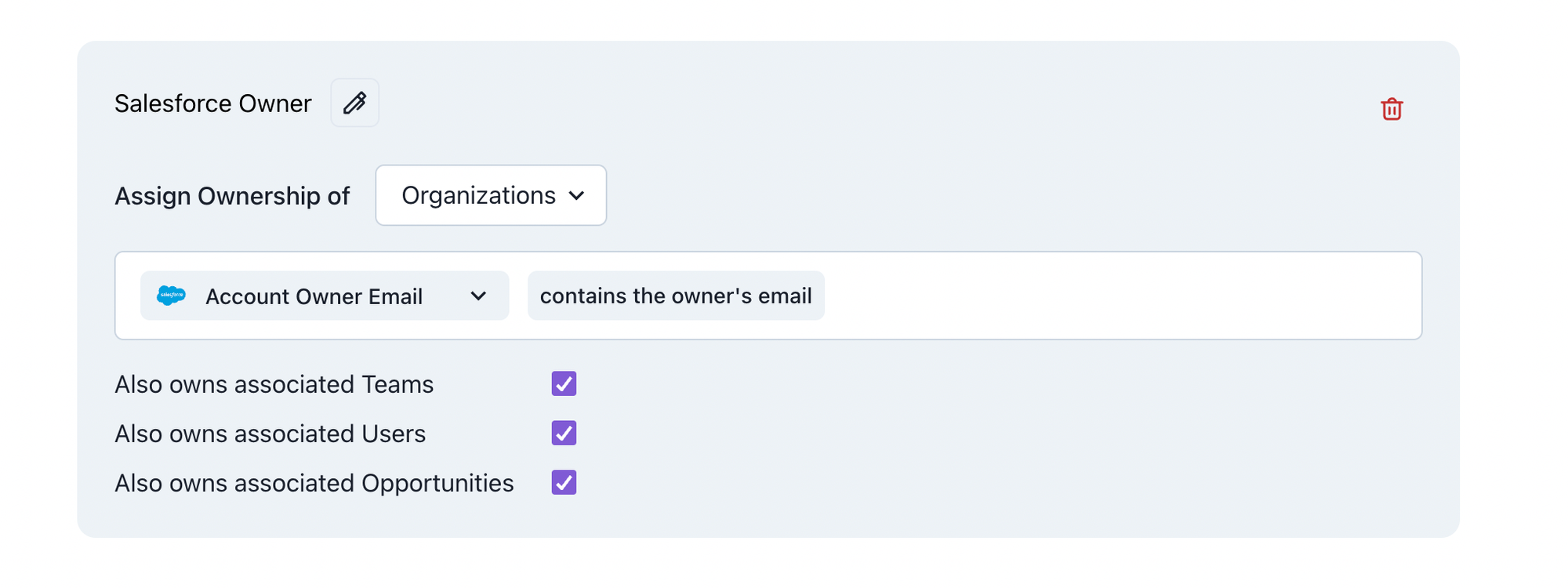The width and height of the screenshot is (1568, 588).
Task: Click the "Account Owner Email" text
Action: click(314, 296)
